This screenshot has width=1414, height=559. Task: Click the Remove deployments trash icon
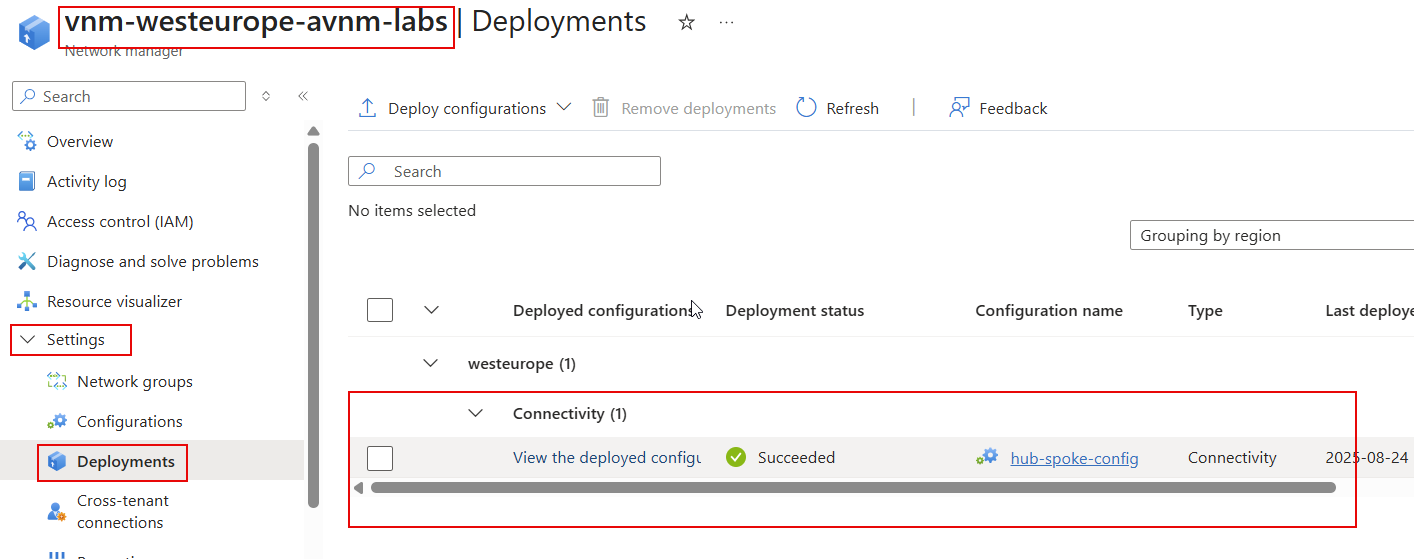(601, 108)
